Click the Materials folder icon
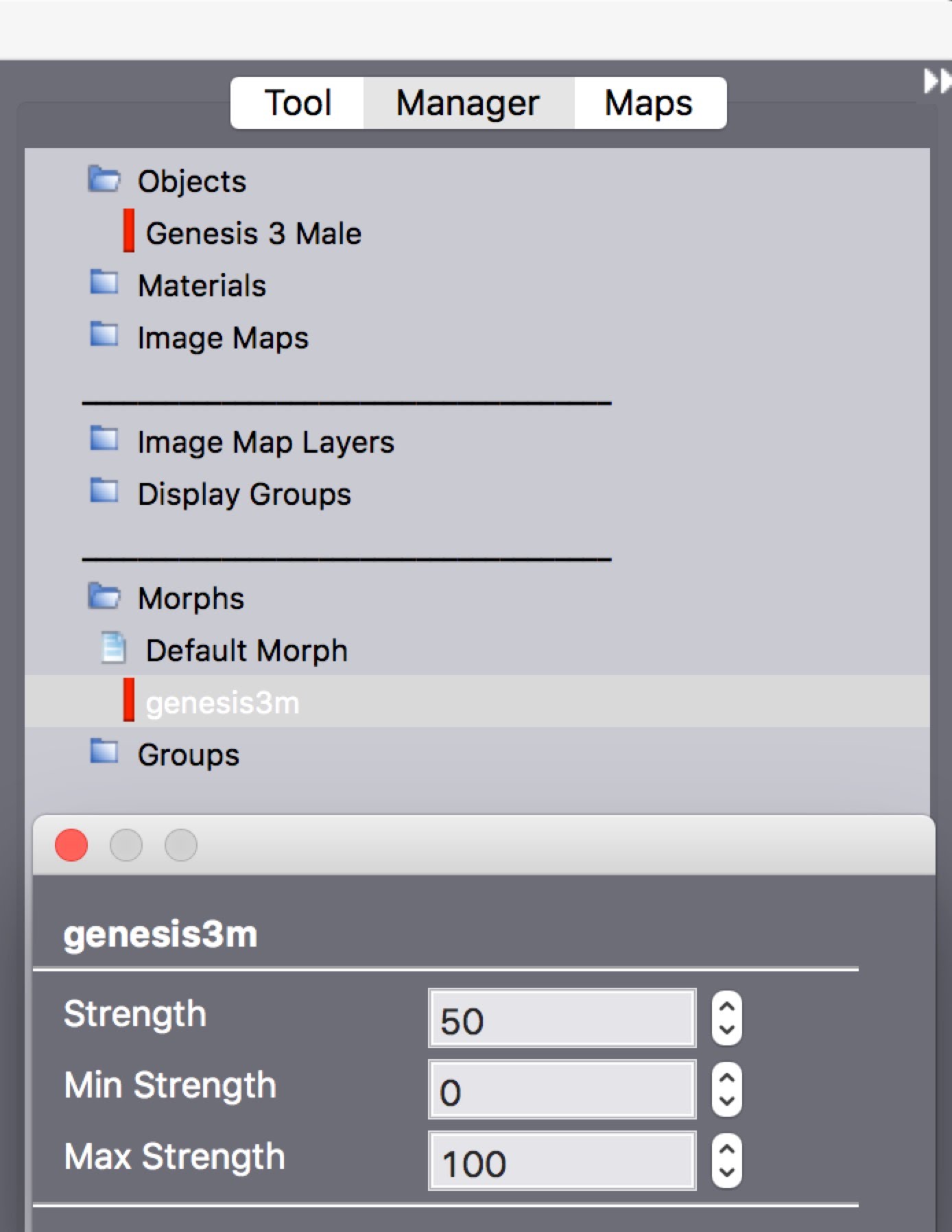 [x=104, y=283]
